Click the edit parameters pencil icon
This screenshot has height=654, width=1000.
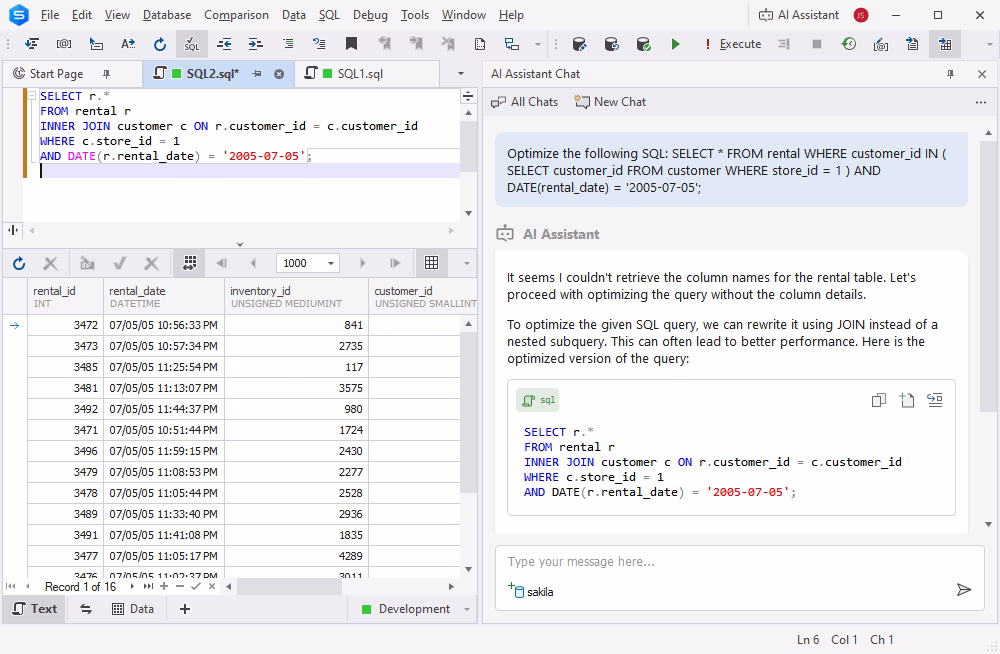(x=881, y=44)
